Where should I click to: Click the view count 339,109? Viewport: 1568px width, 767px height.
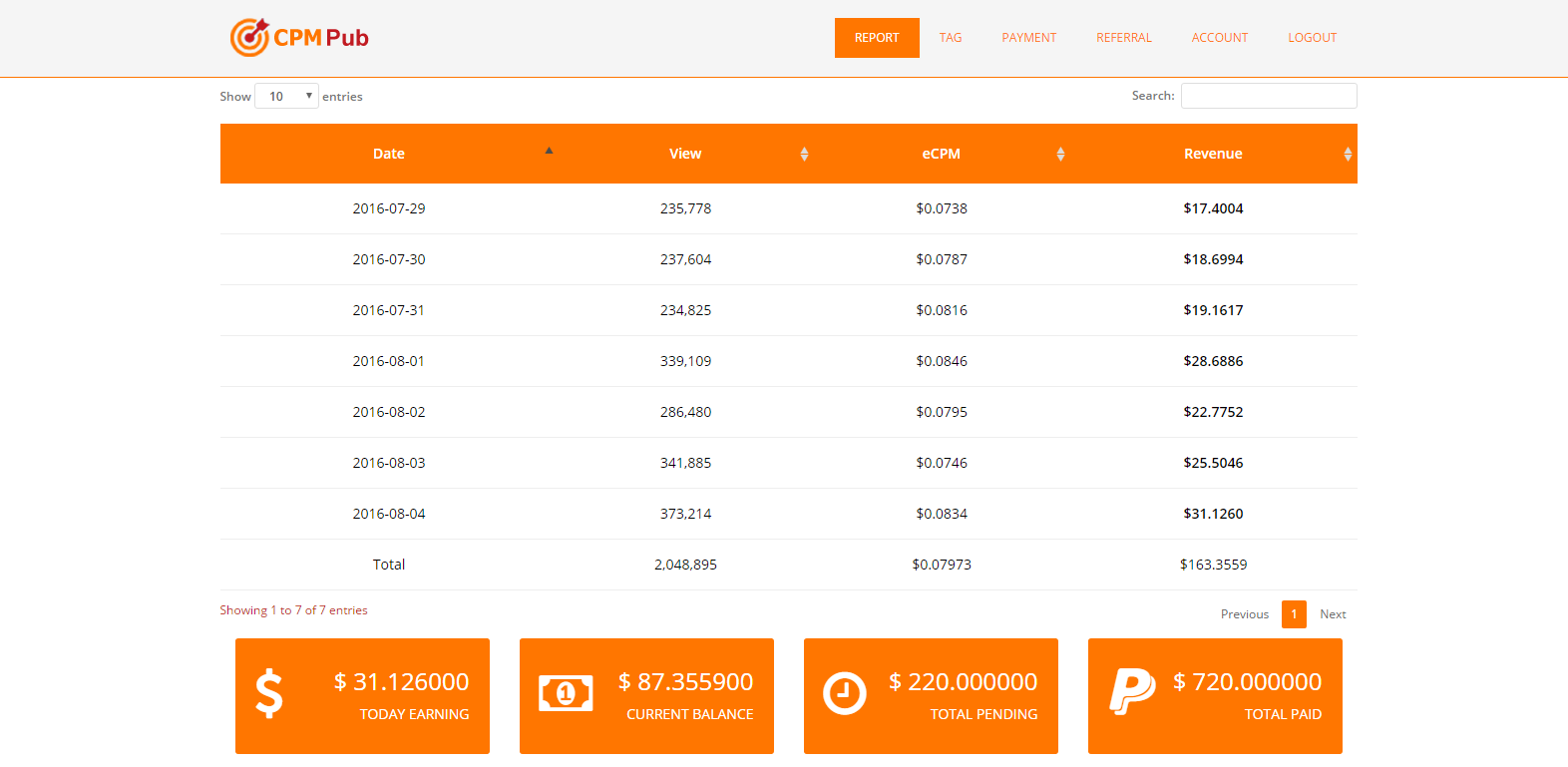click(685, 361)
